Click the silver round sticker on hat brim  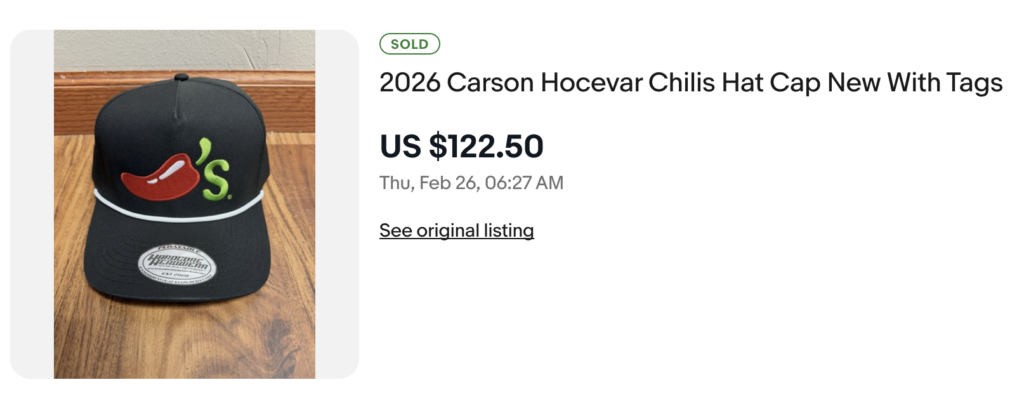point(180,263)
